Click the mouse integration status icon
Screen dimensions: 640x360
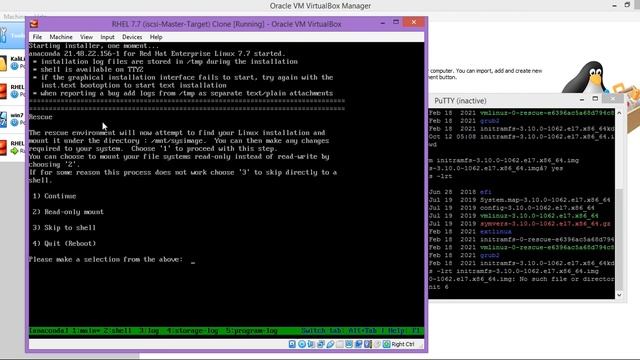point(377,344)
